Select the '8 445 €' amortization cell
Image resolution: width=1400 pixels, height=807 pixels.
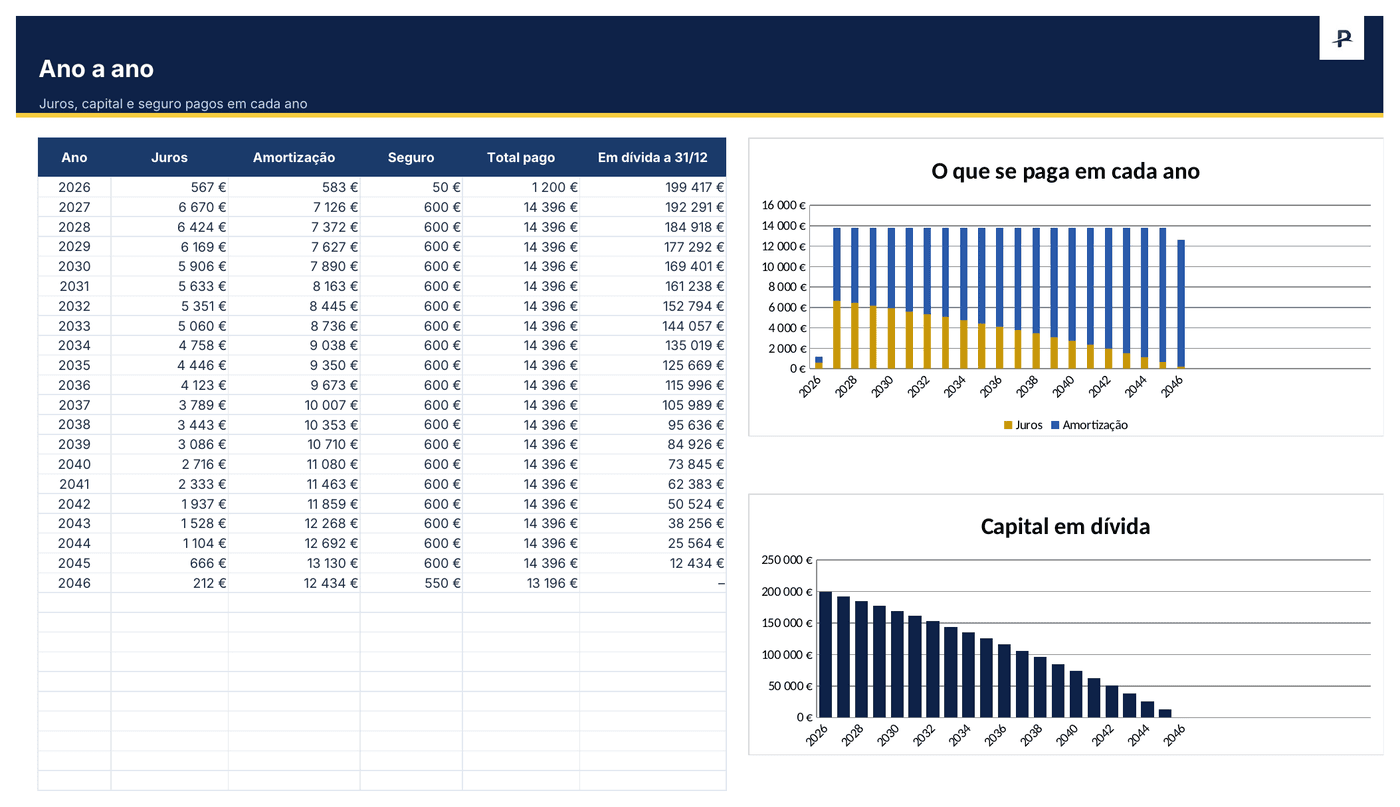(294, 306)
